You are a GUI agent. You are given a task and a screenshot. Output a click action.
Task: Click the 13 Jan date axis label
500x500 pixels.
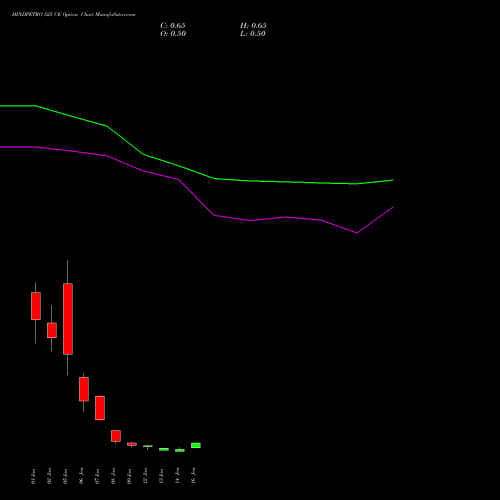(161, 476)
